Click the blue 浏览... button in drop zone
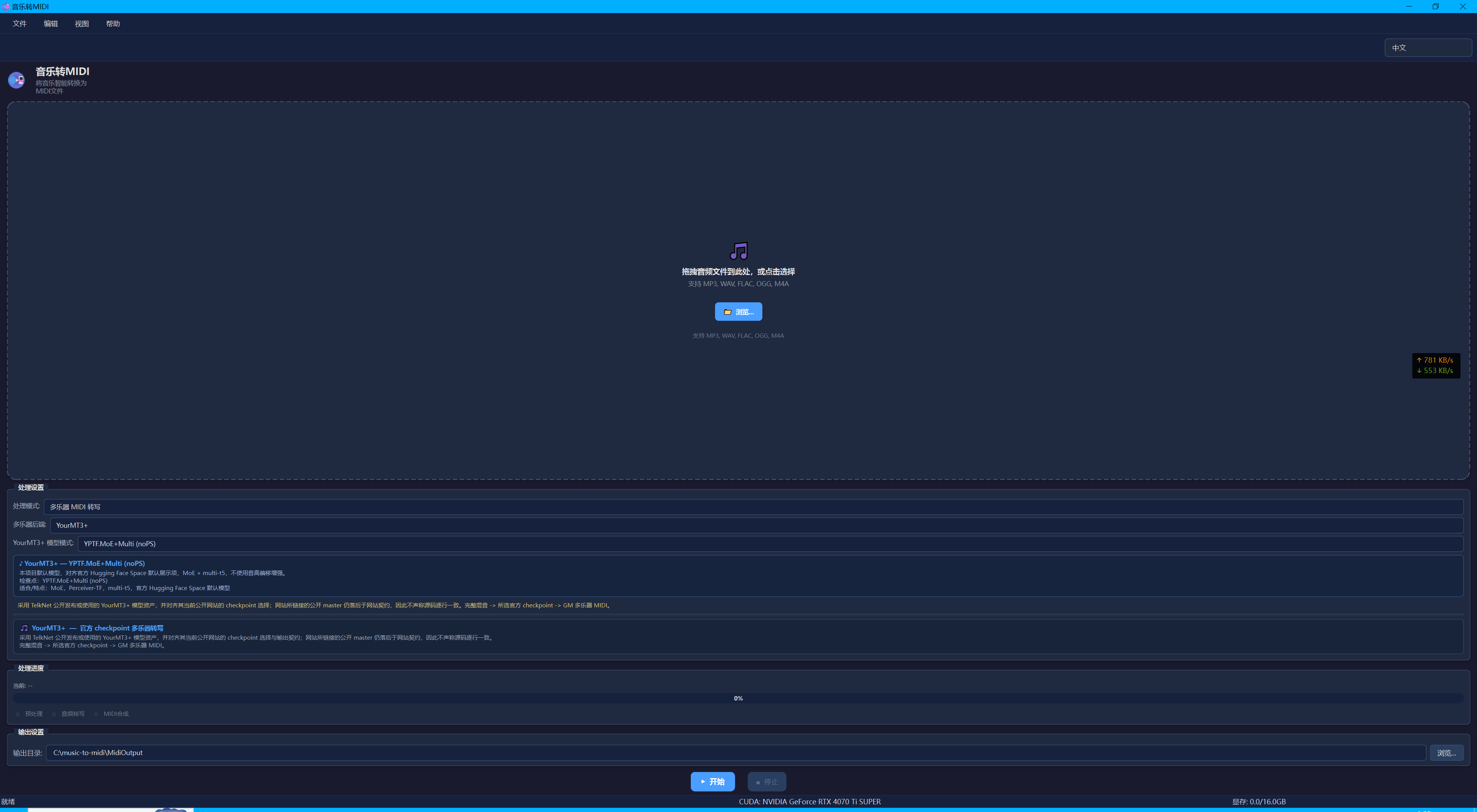1477x812 pixels. coord(738,312)
